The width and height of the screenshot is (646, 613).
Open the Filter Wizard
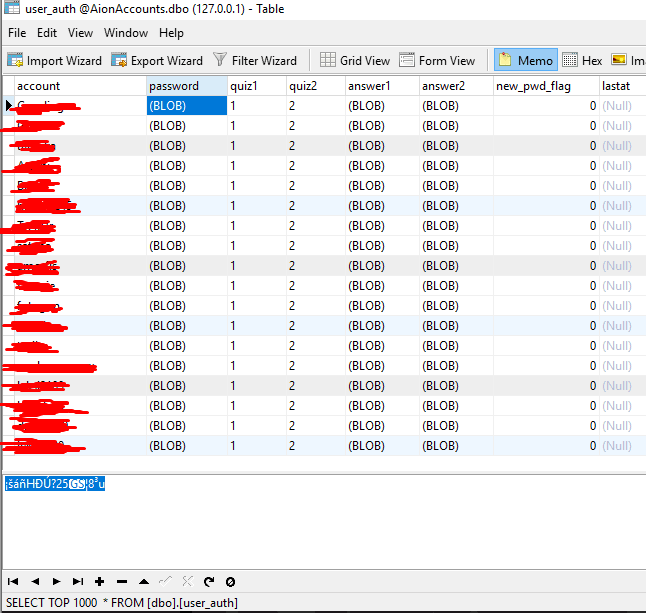click(254, 60)
